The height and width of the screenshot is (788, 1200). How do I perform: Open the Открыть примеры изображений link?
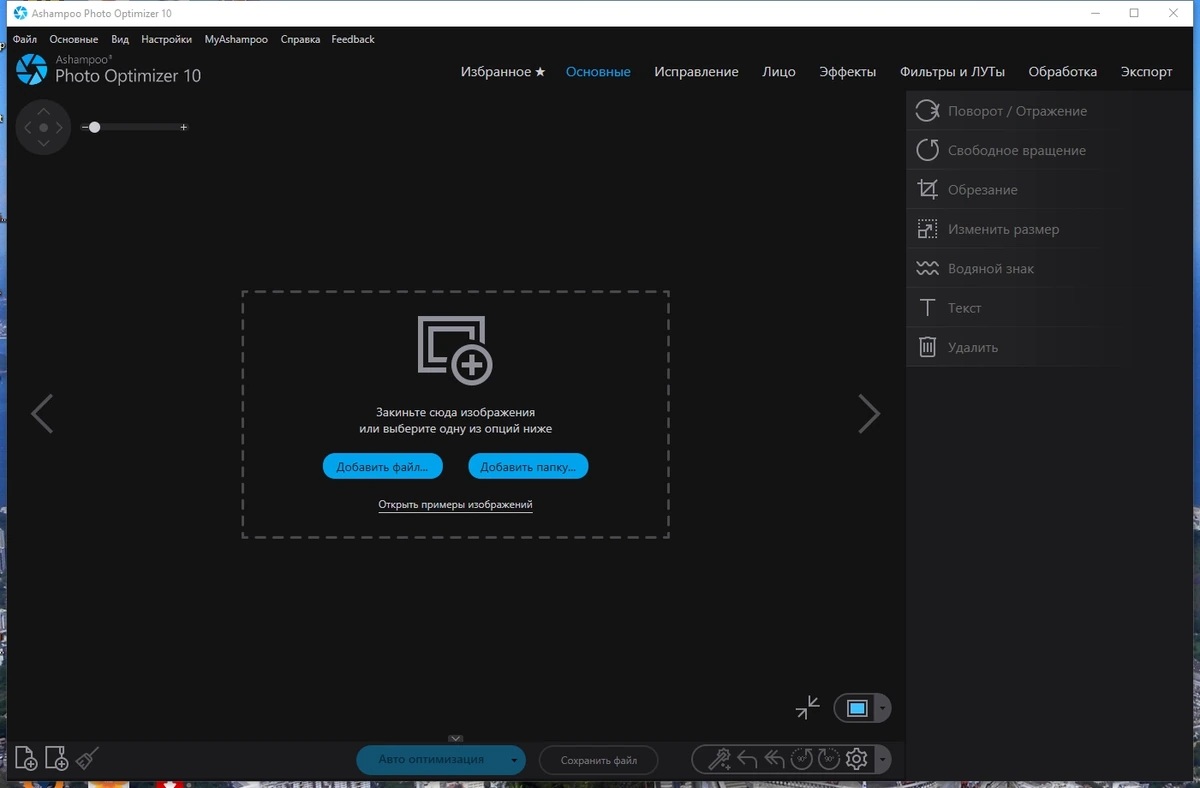(x=455, y=505)
